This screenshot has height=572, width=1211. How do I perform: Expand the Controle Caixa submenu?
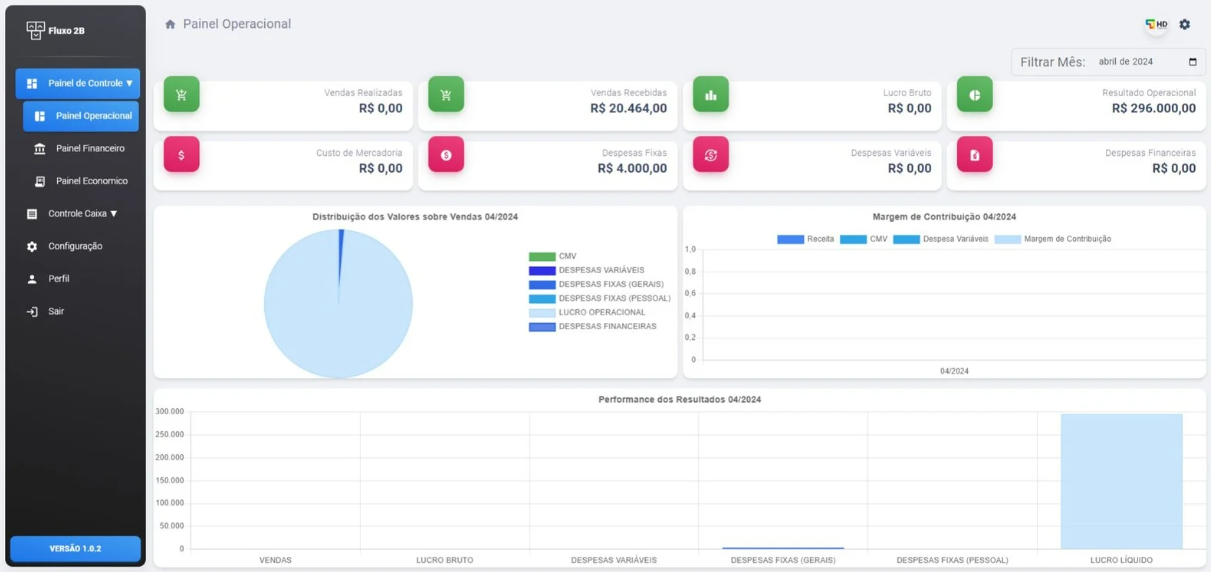tap(82, 214)
